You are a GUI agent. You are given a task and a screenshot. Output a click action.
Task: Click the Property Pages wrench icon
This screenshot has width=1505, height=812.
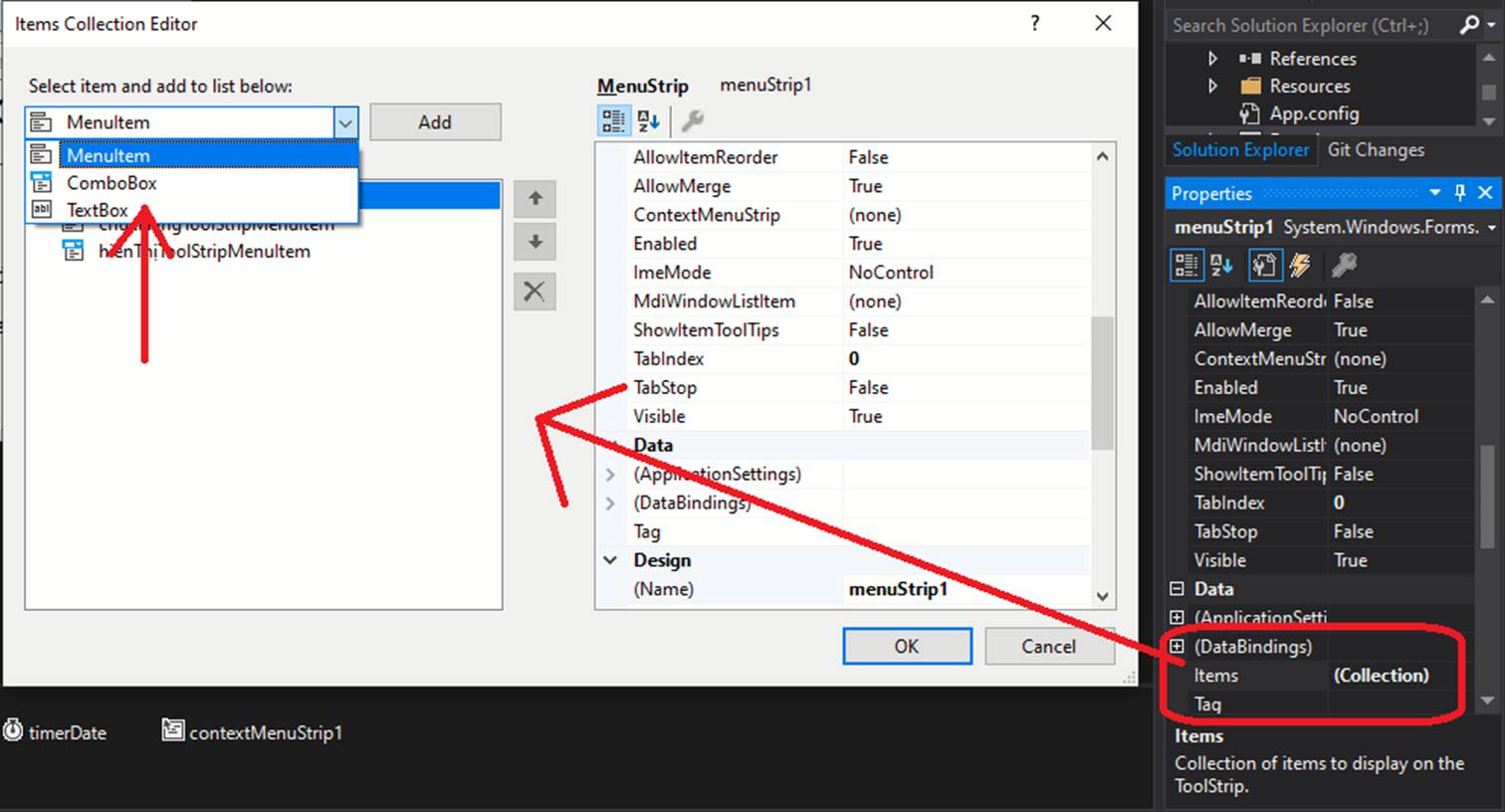1346,265
